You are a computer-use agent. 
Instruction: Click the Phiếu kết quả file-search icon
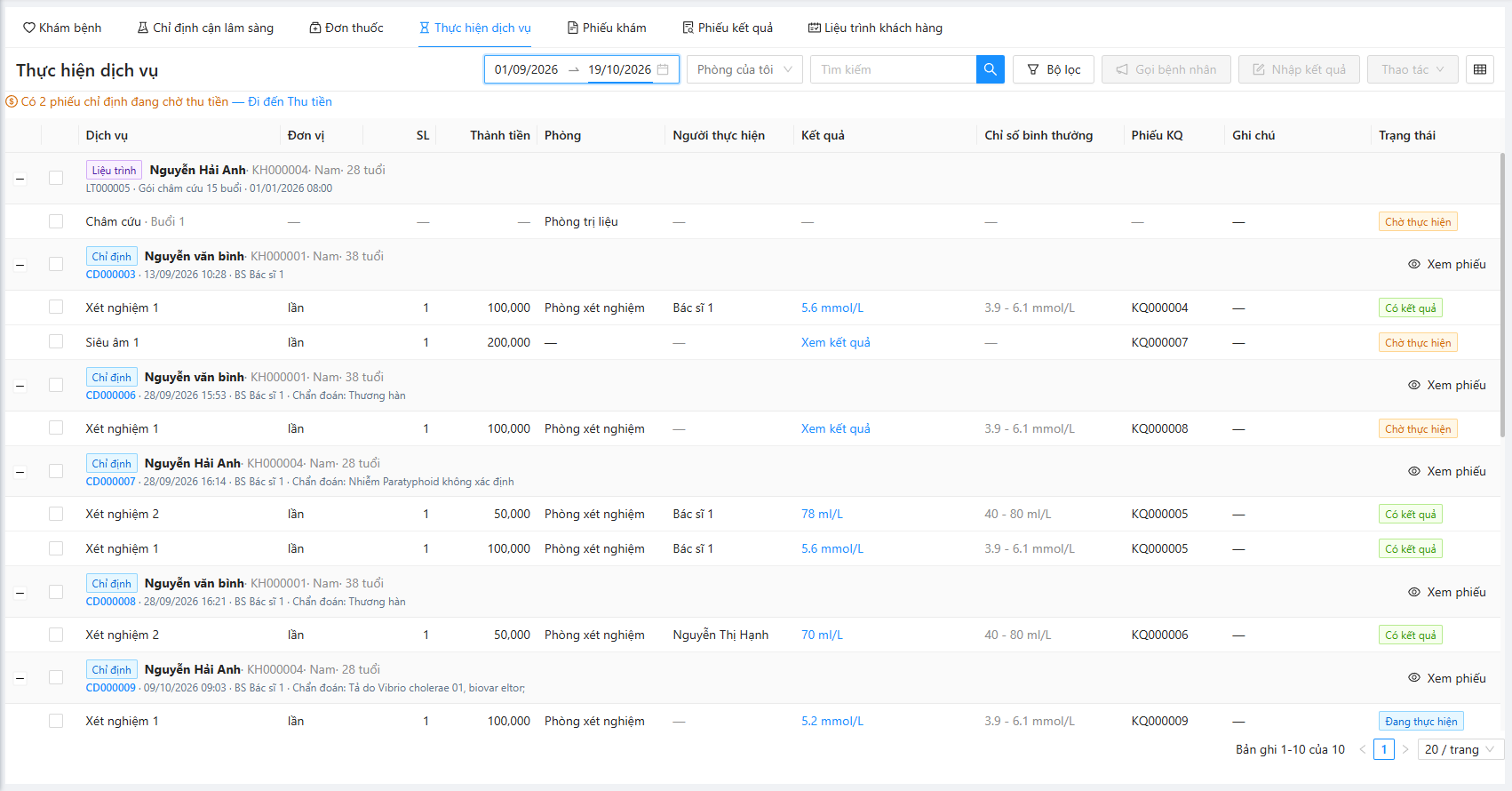coord(688,28)
